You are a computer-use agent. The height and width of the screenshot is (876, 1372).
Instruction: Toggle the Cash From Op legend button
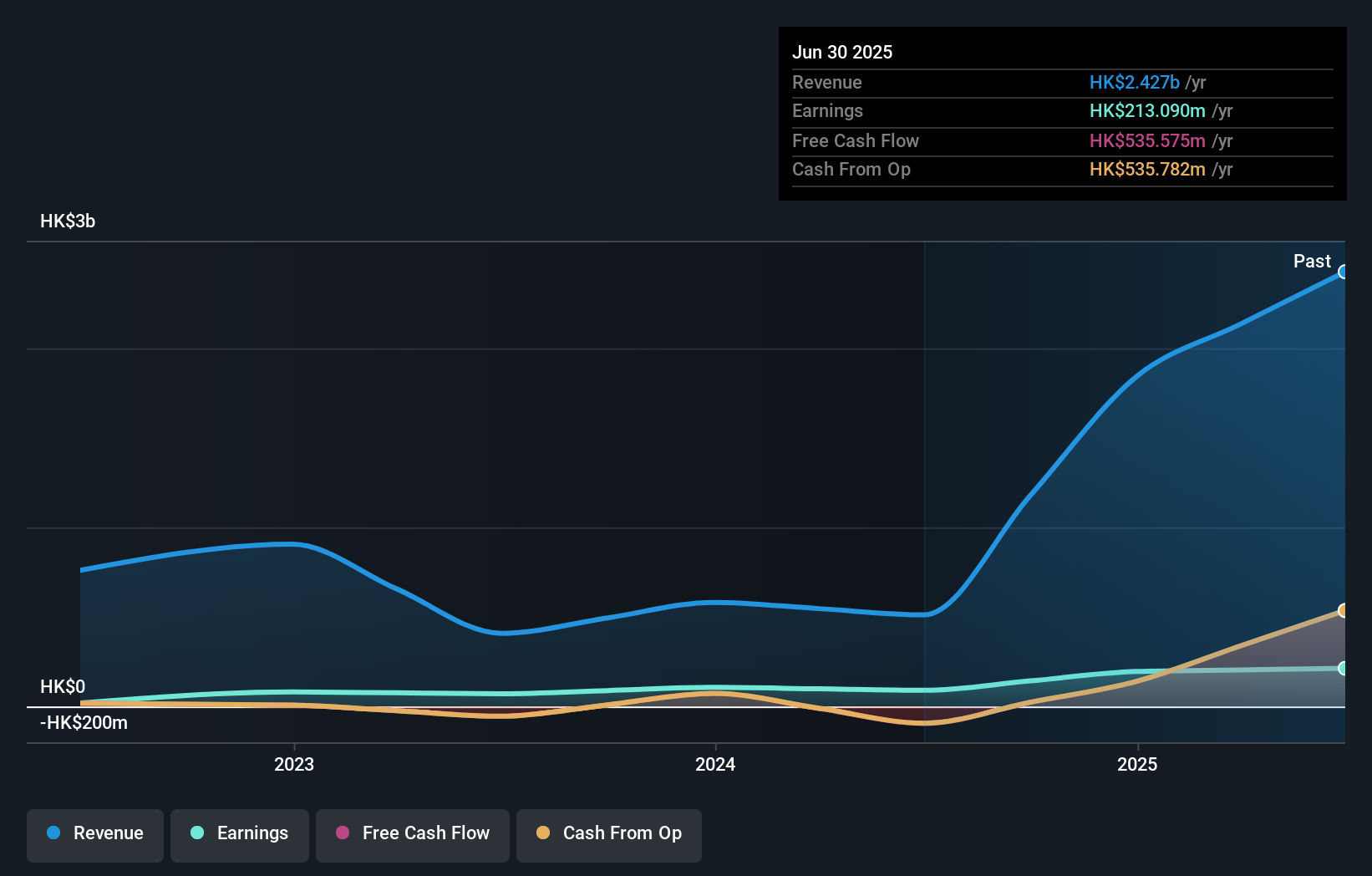[x=609, y=835]
